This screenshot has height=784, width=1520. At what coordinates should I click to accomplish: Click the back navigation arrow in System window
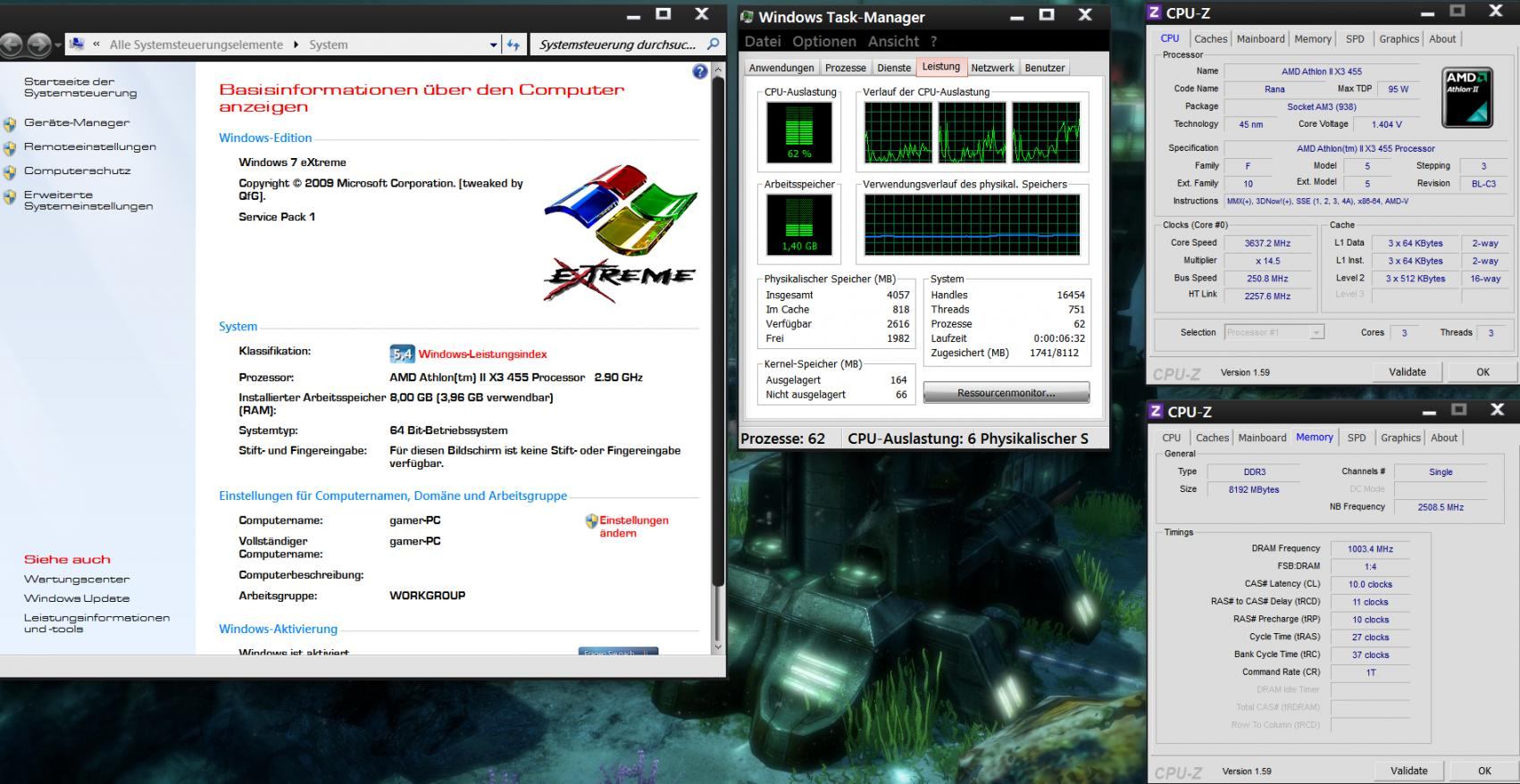coord(10,44)
